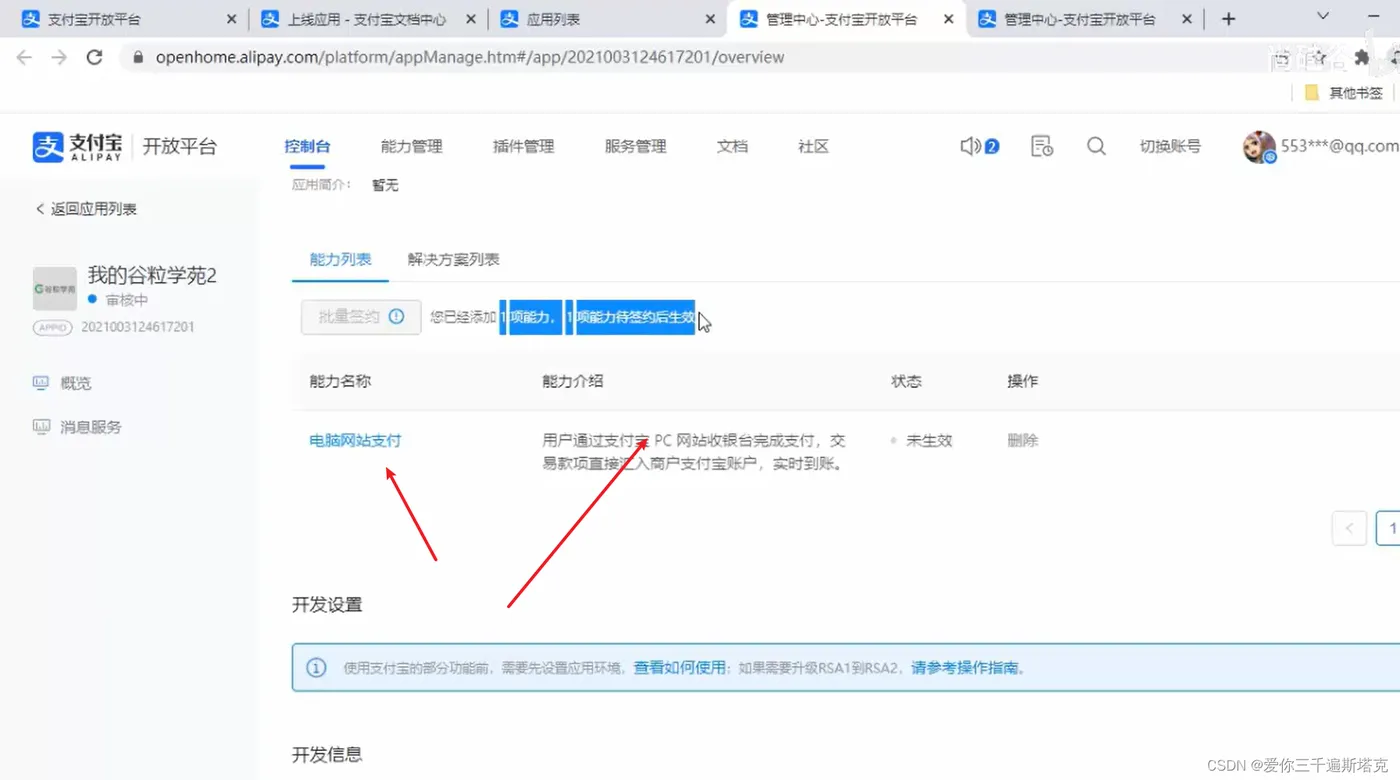Click the 553***@qq.com account name
Screen dimensions: 1400x780
coord(1339,146)
